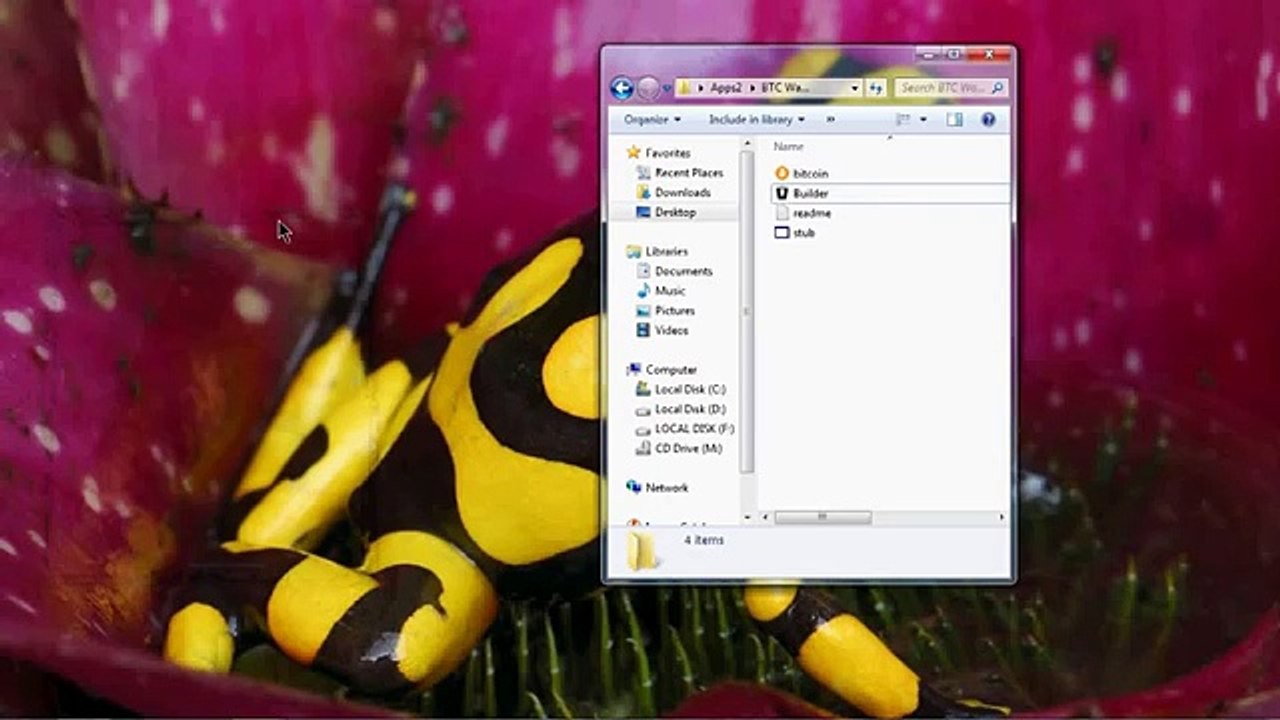Open Local Disk (D:)
Viewport: 1280px width, 720px height.
tap(689, 409)
